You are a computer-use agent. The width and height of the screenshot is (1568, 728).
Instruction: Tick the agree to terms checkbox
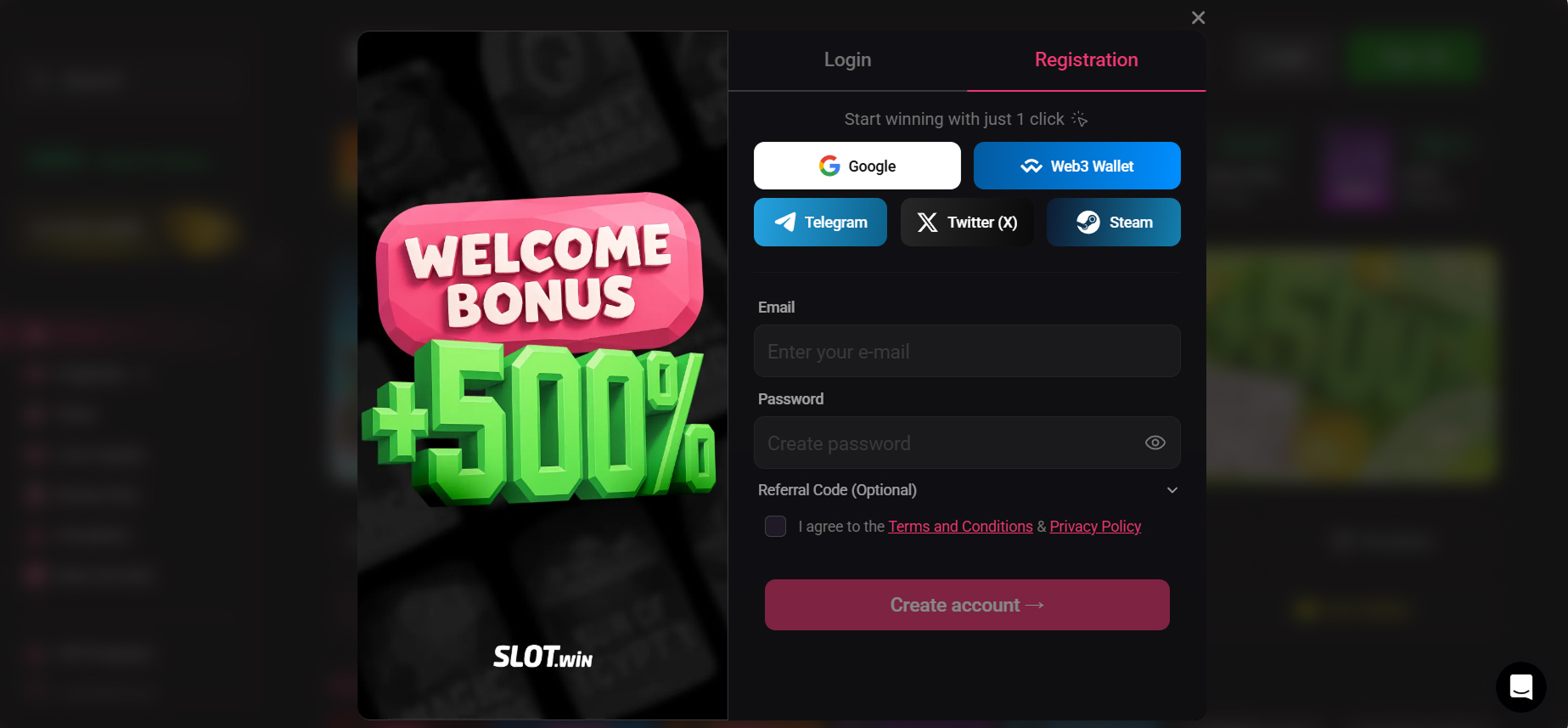click(775, 526)
